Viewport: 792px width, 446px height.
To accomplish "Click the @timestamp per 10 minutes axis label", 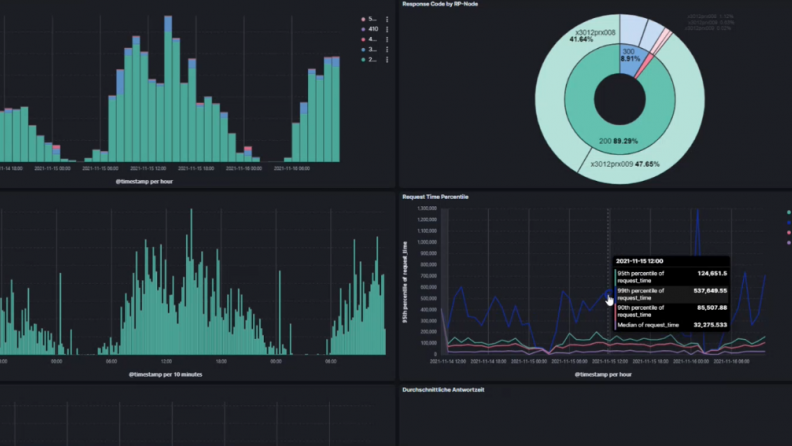I will tap(165, 374).
